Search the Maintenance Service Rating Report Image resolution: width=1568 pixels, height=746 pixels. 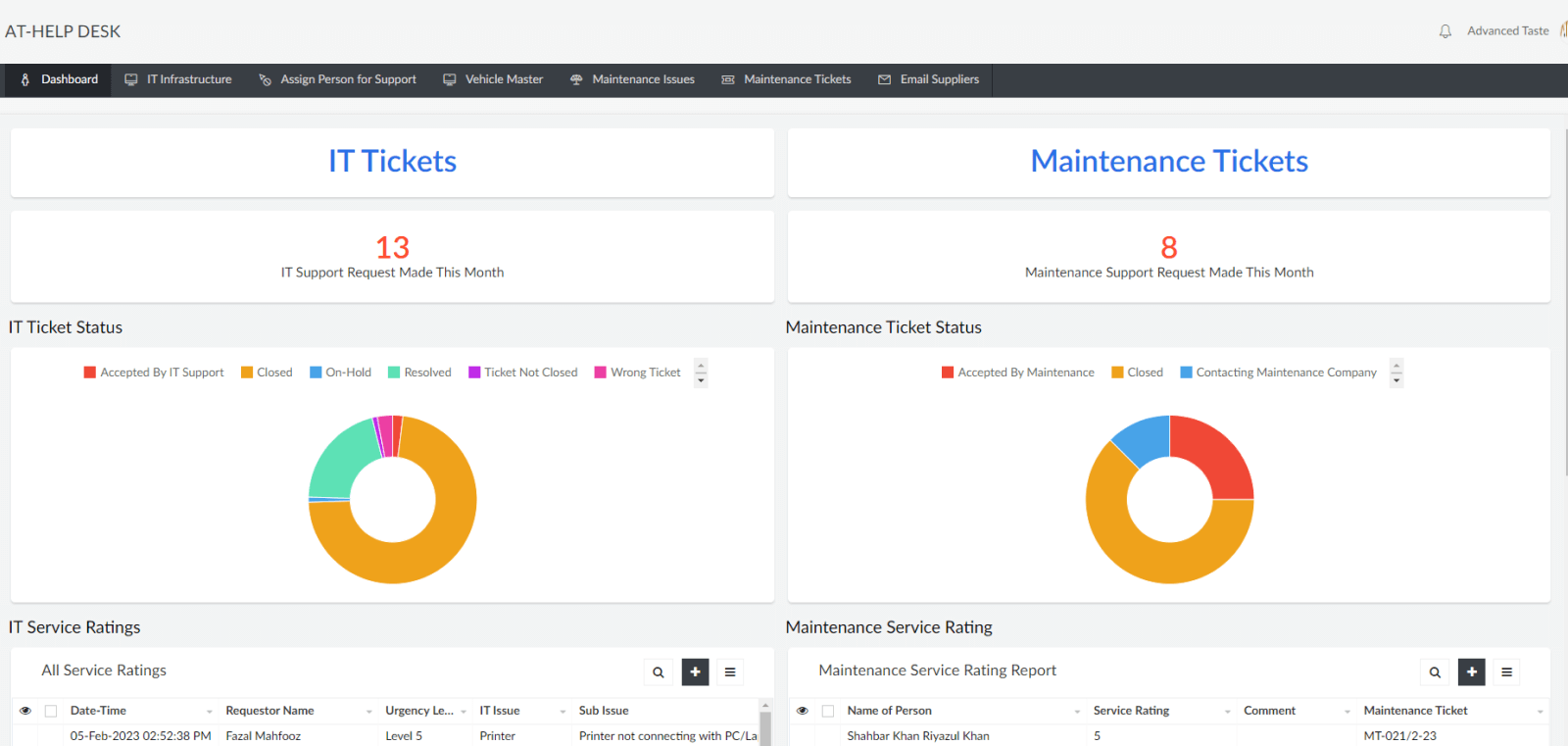1435,672
